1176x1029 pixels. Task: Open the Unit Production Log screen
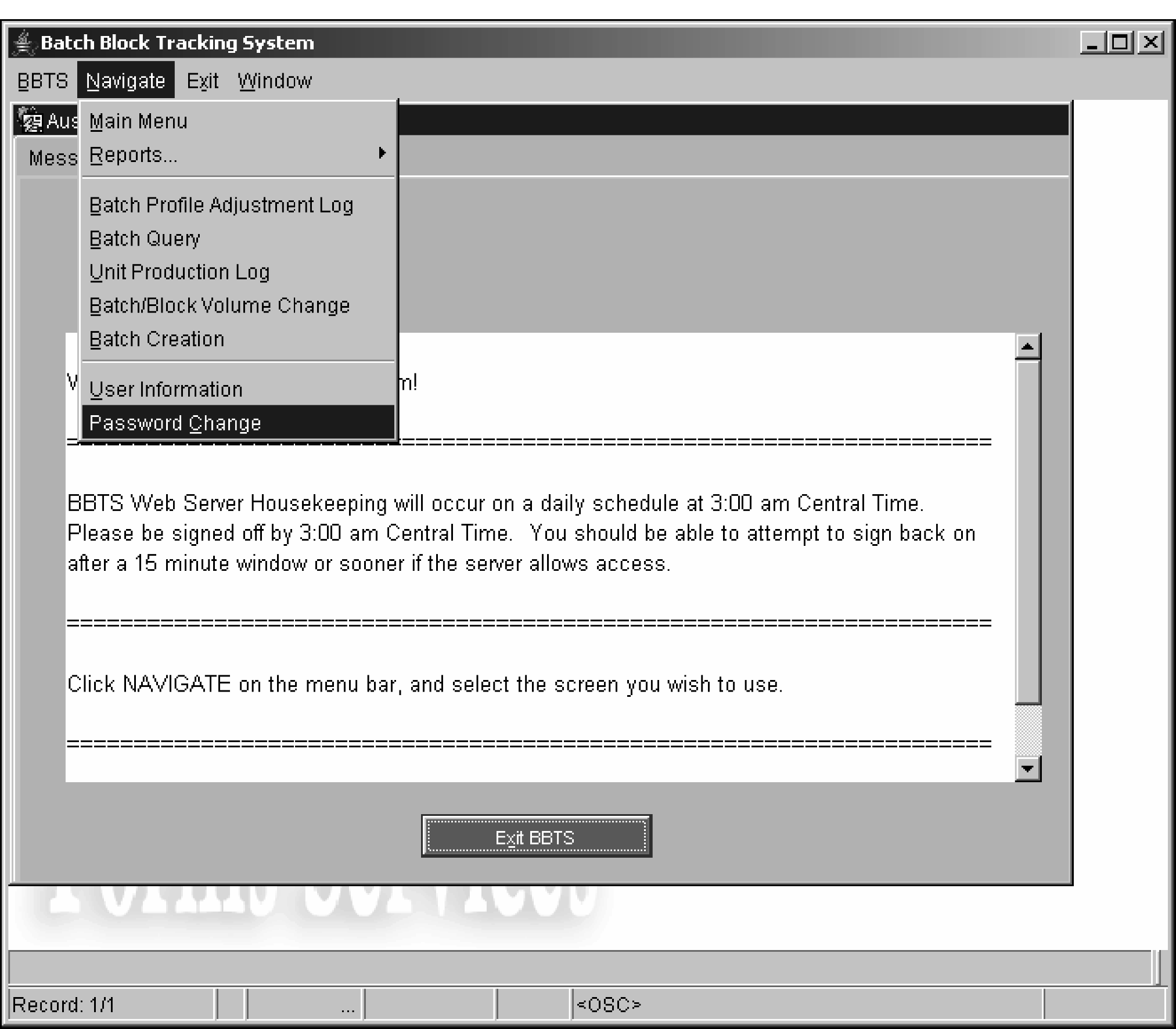click(179, 272)
